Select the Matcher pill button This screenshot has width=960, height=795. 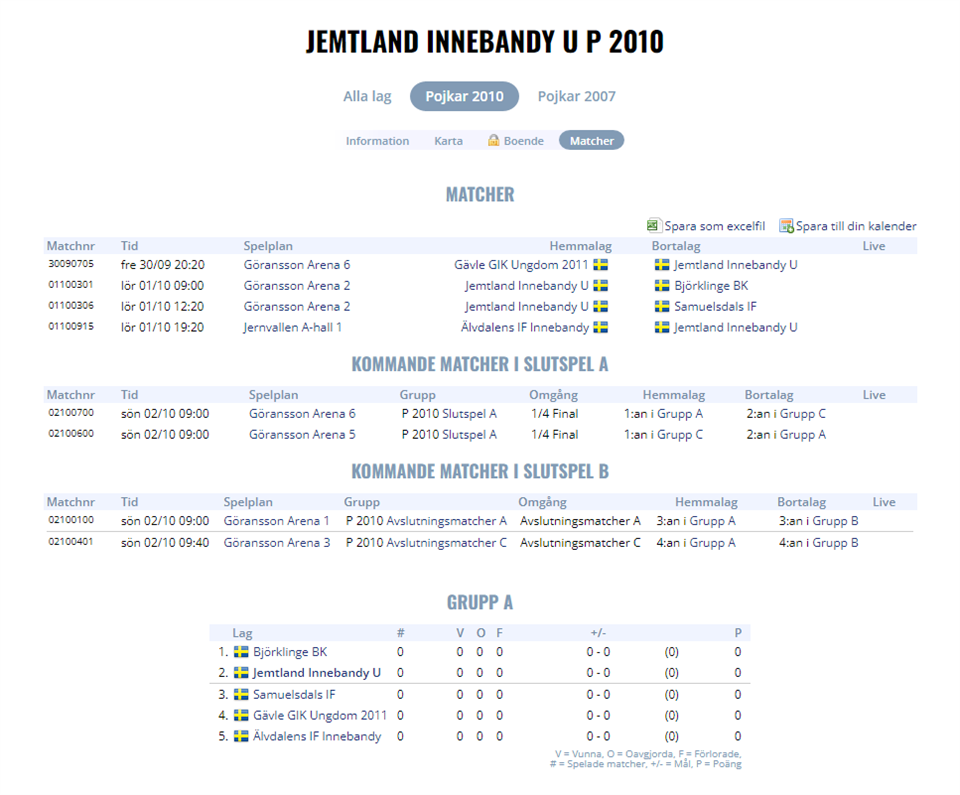[591, 141]
